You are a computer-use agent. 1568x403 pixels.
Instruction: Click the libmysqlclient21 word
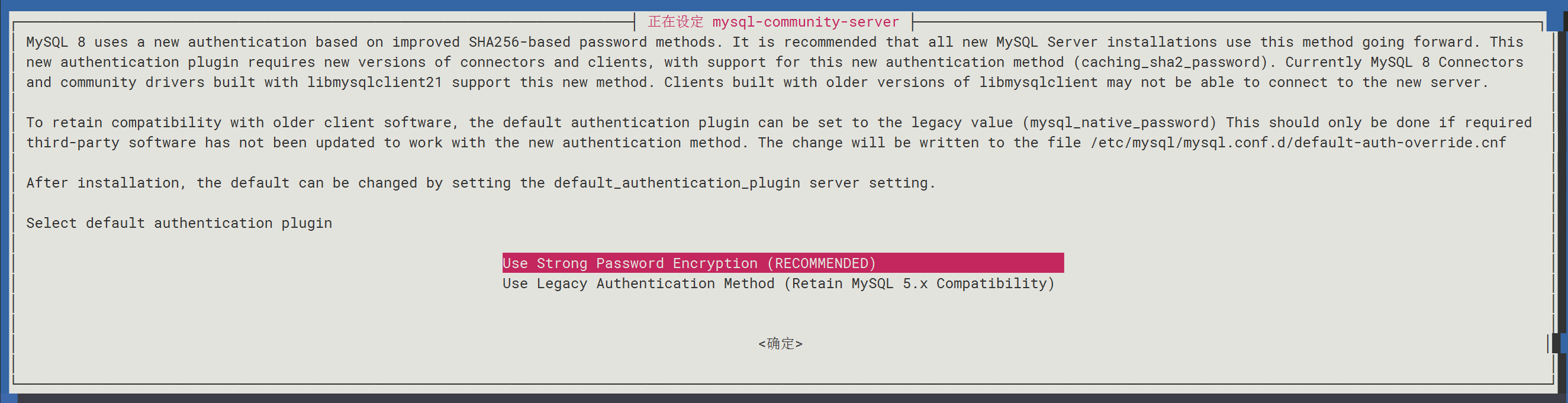click(374, 82)
